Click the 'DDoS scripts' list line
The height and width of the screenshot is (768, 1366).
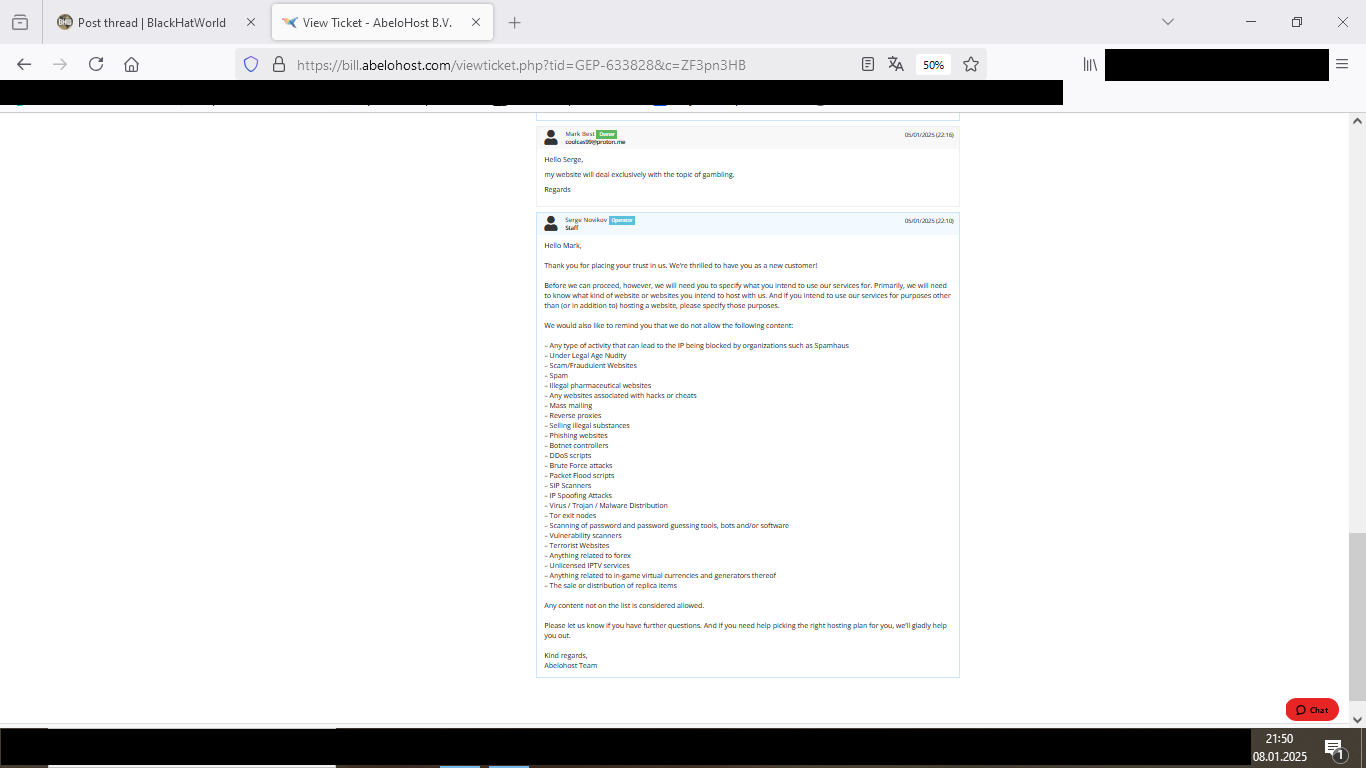coord(568,456)
